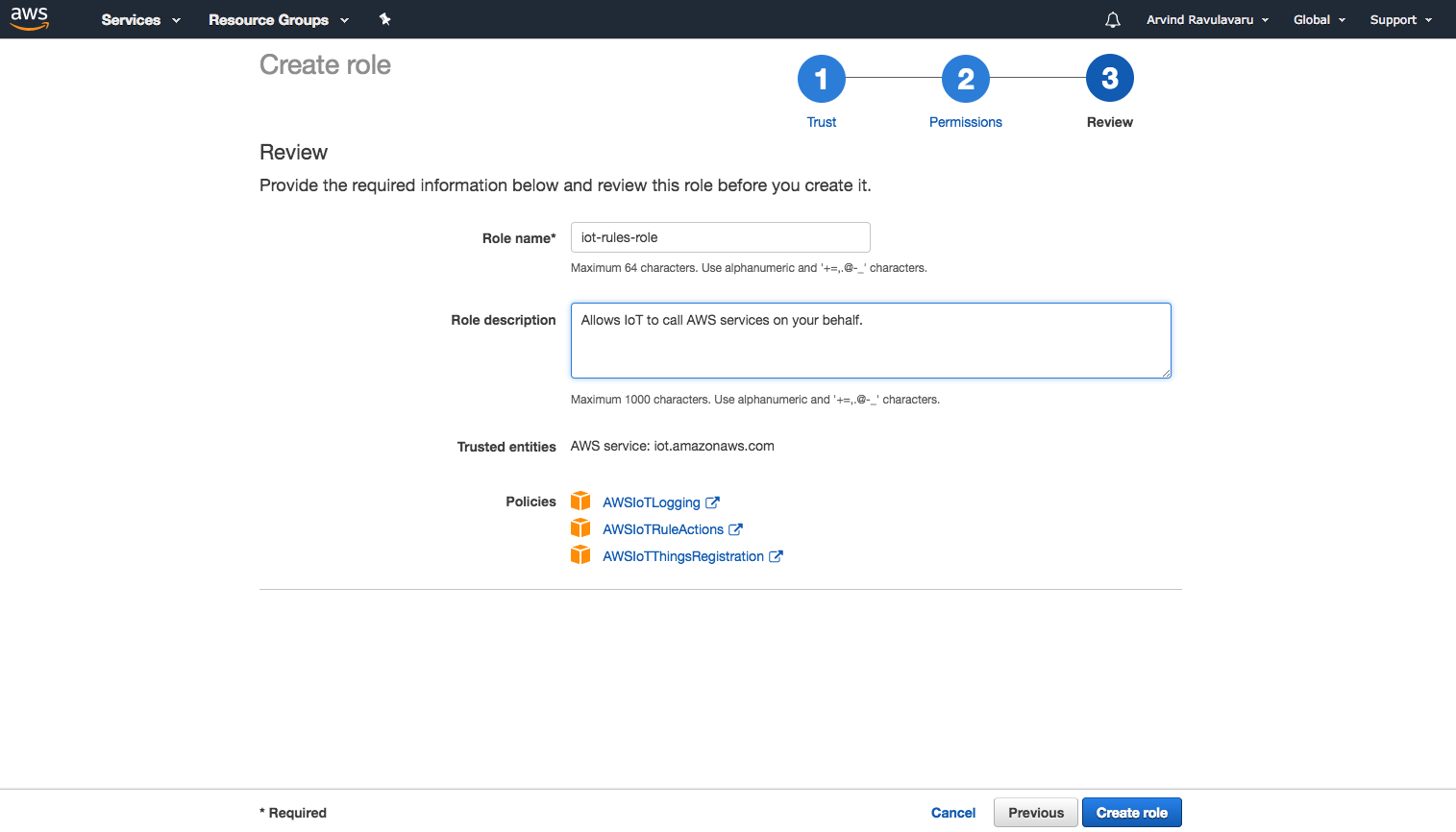The width and height of the screenshot is (1456, 832).
Task: Click the Review step label
Action: [x=1110, y=122]
